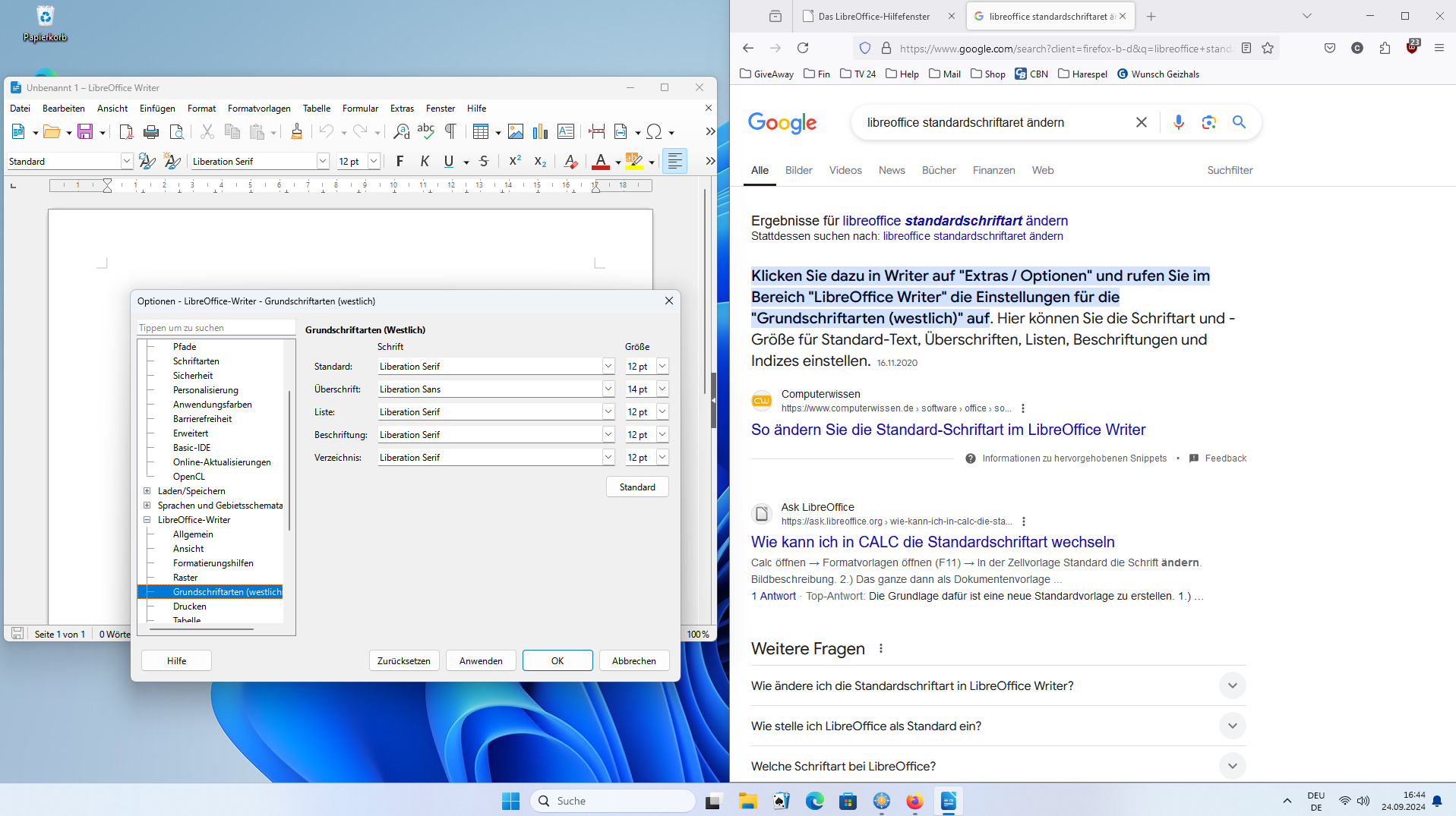The width and height of the screenshot is (1456, 816).
Task: Toggle italic formatting (K) in Writer
Action: tap(425, 162)
